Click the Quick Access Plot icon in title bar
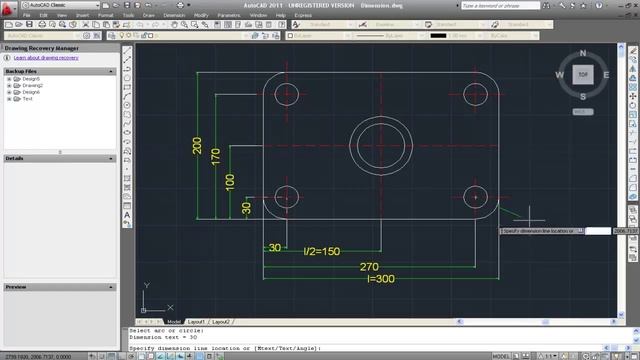Image resolution: width=640 pixels, height=360 pixels. click(180, 5)
